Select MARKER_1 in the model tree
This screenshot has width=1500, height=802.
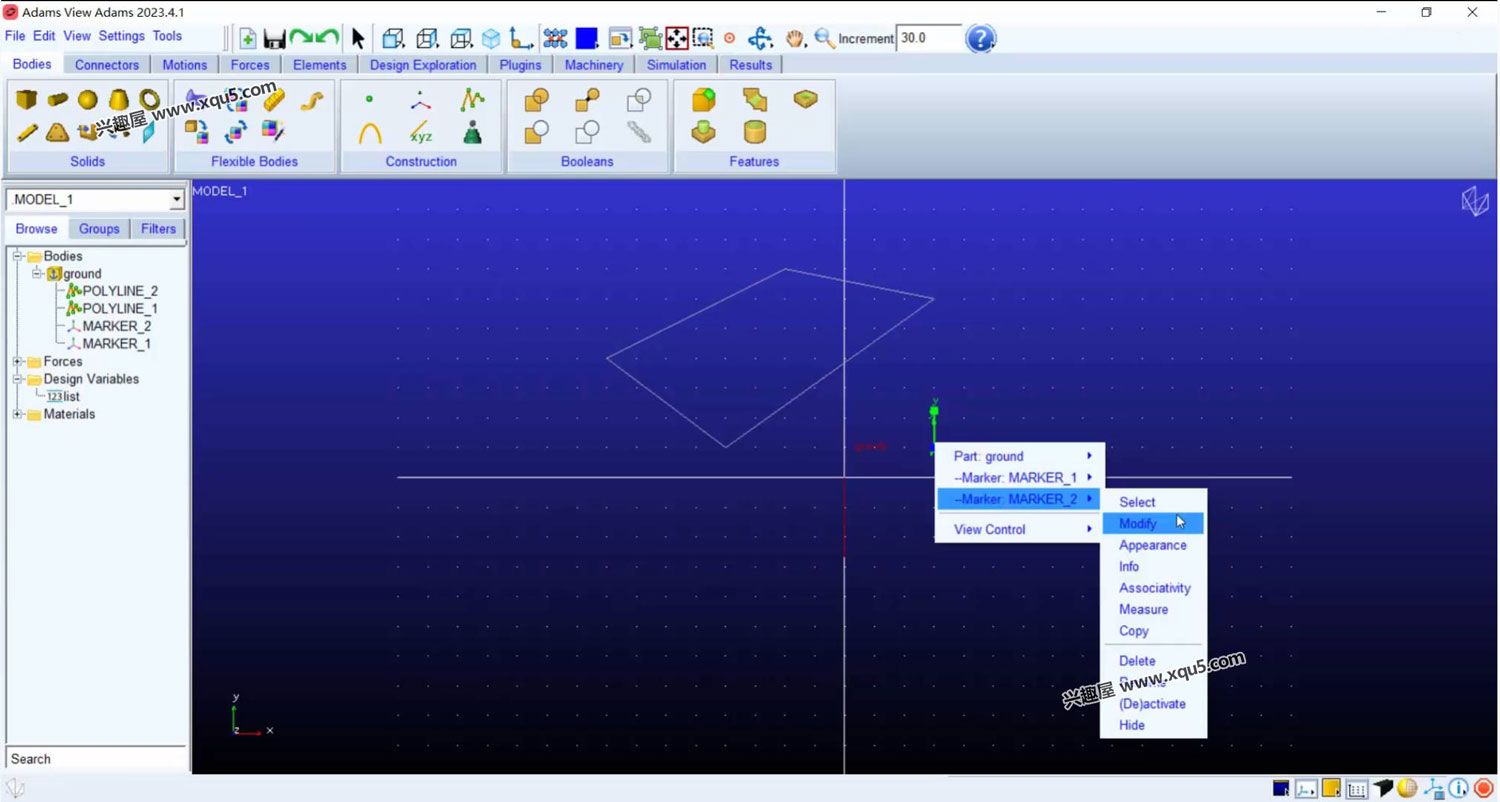coord(116,344)
